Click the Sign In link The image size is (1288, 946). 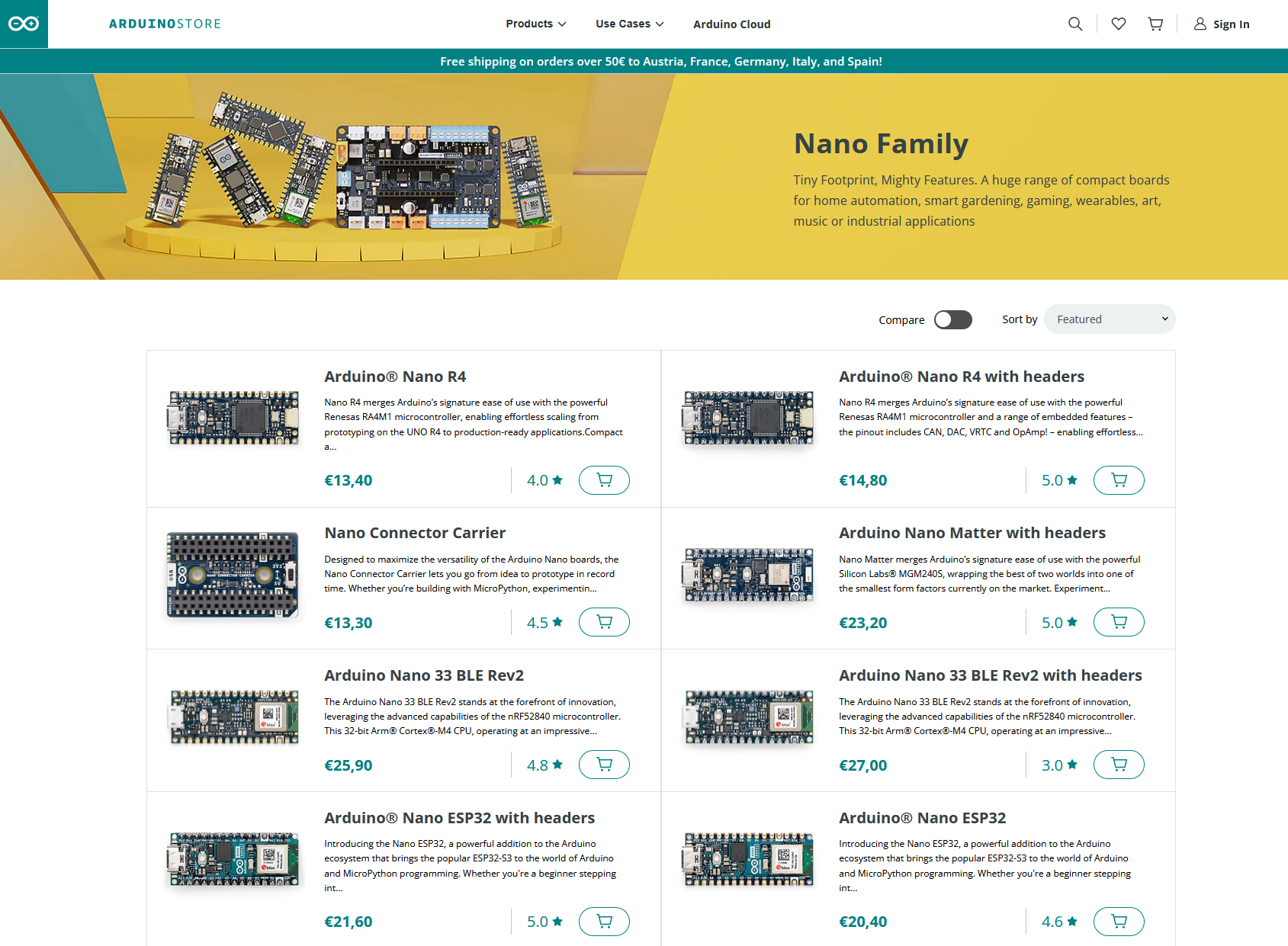[1222, 24]
